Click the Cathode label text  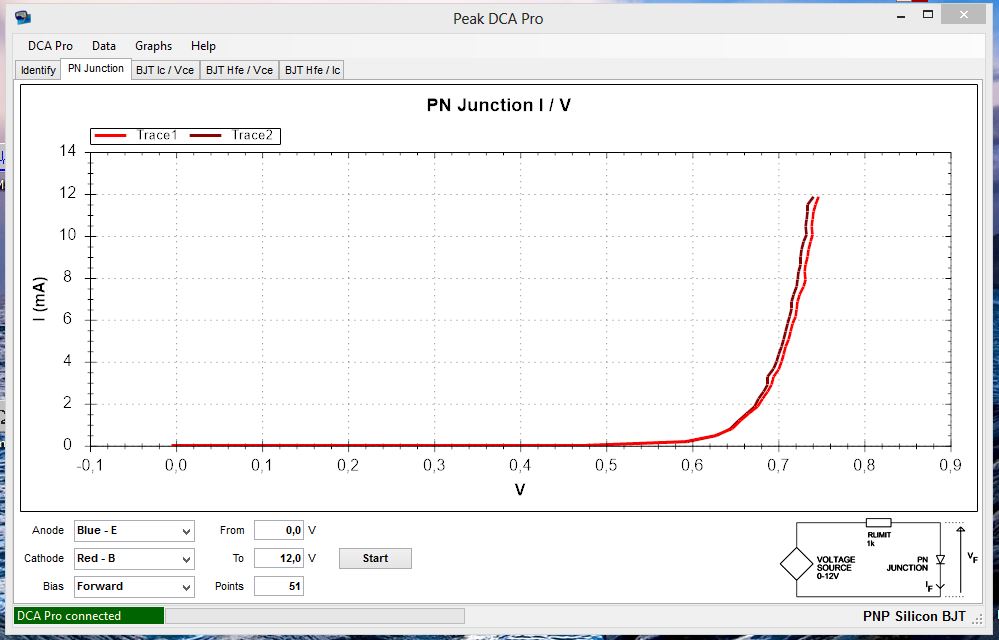tap(44, 558)
